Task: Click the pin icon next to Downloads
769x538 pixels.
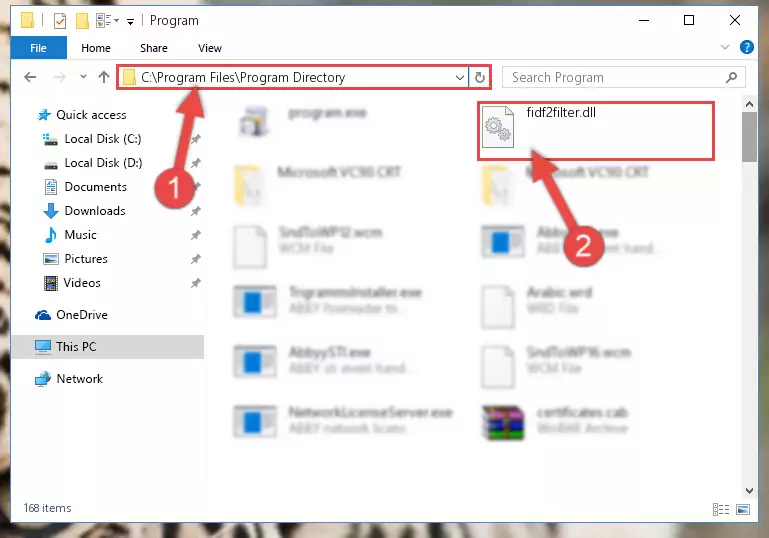Action: pos(196,211)
